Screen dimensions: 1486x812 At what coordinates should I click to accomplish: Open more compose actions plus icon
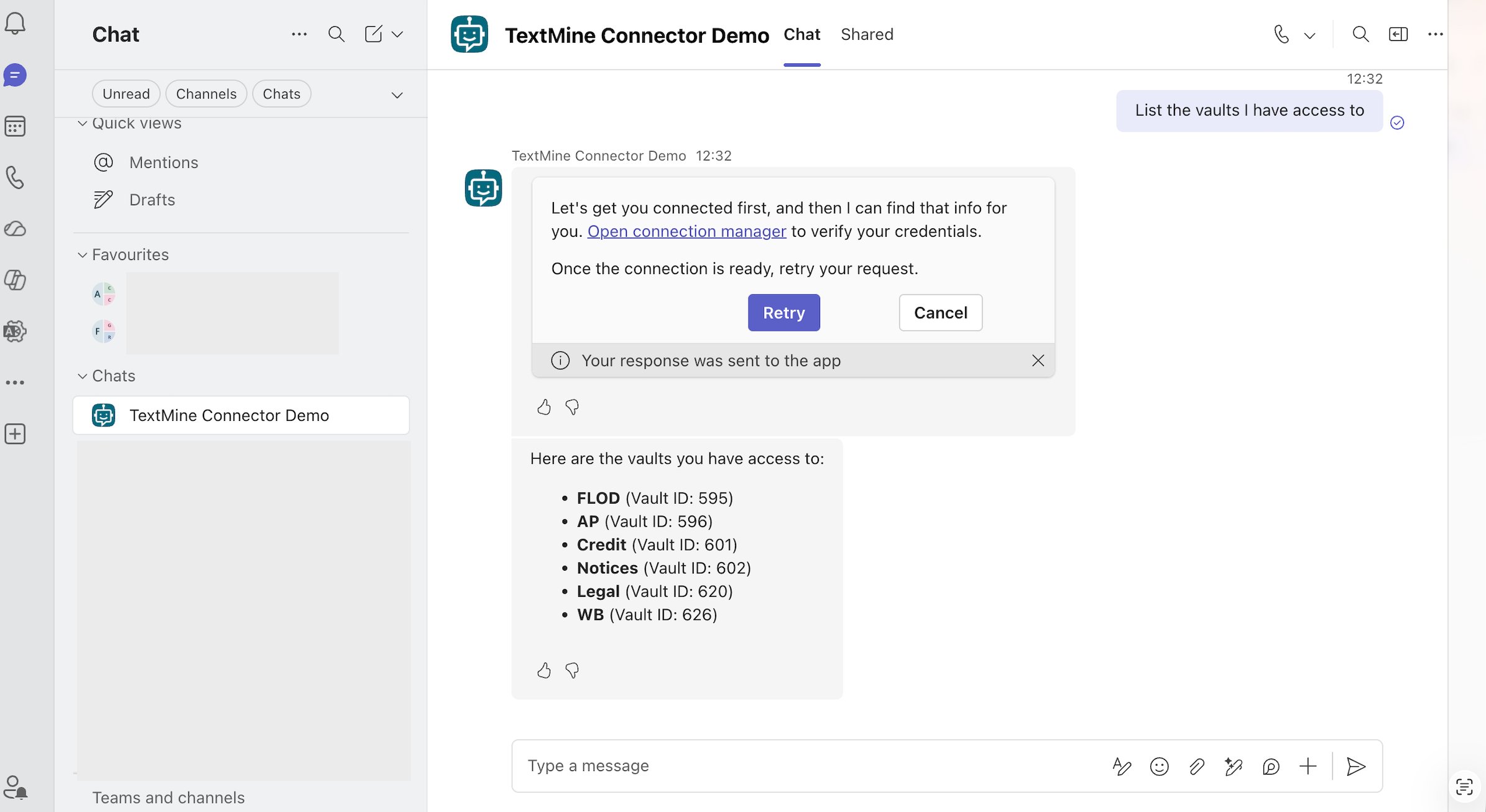tap(1308, 767)
